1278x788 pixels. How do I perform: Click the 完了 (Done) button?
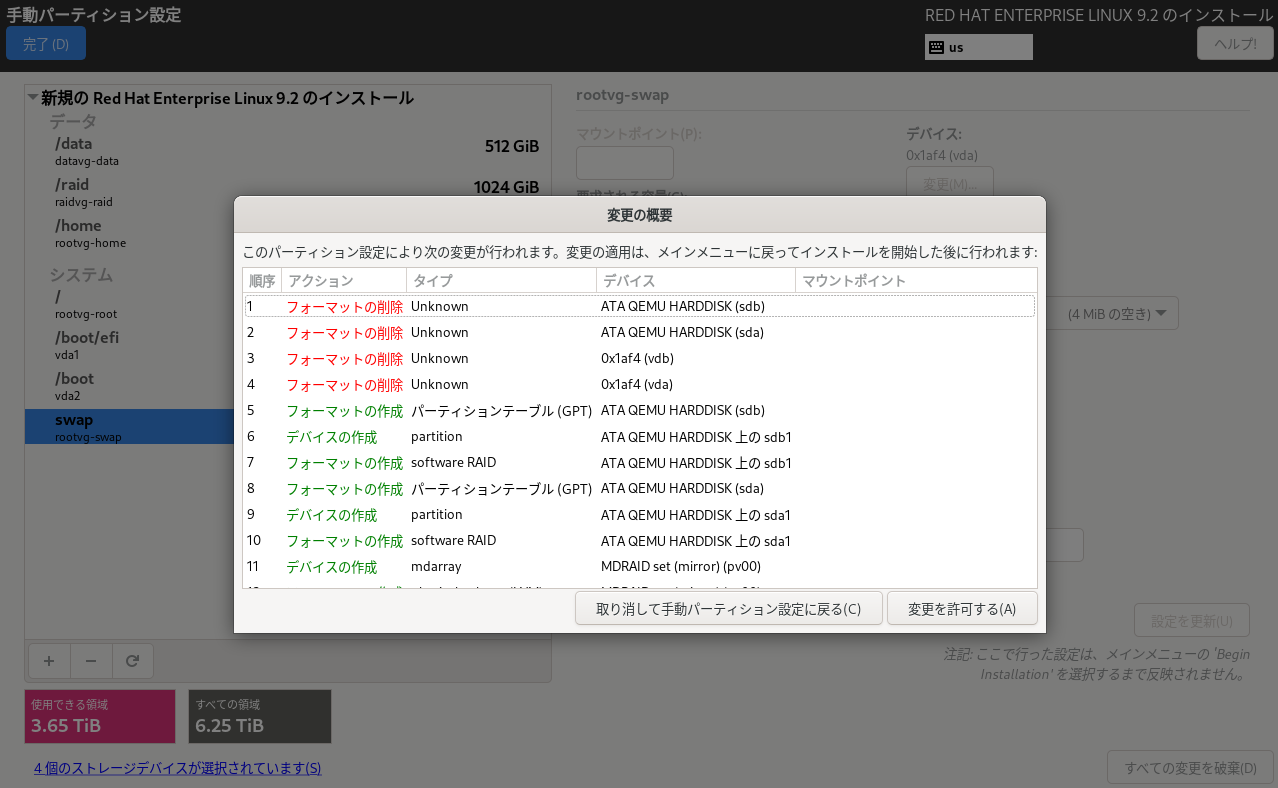click(45, 43)
